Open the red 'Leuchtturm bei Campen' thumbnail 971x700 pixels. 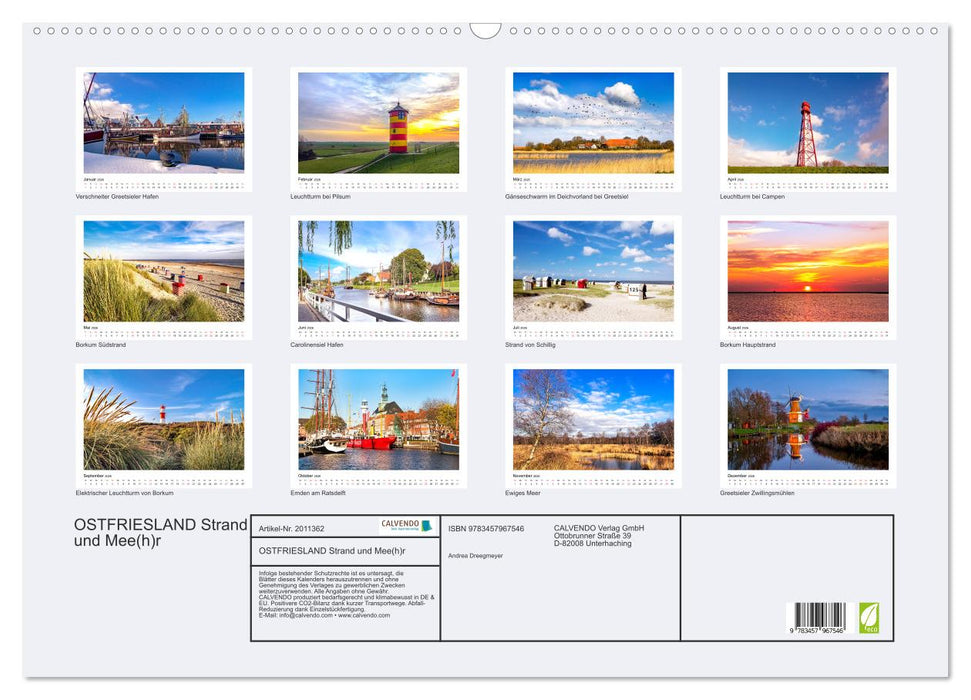[x=810, y=125]
